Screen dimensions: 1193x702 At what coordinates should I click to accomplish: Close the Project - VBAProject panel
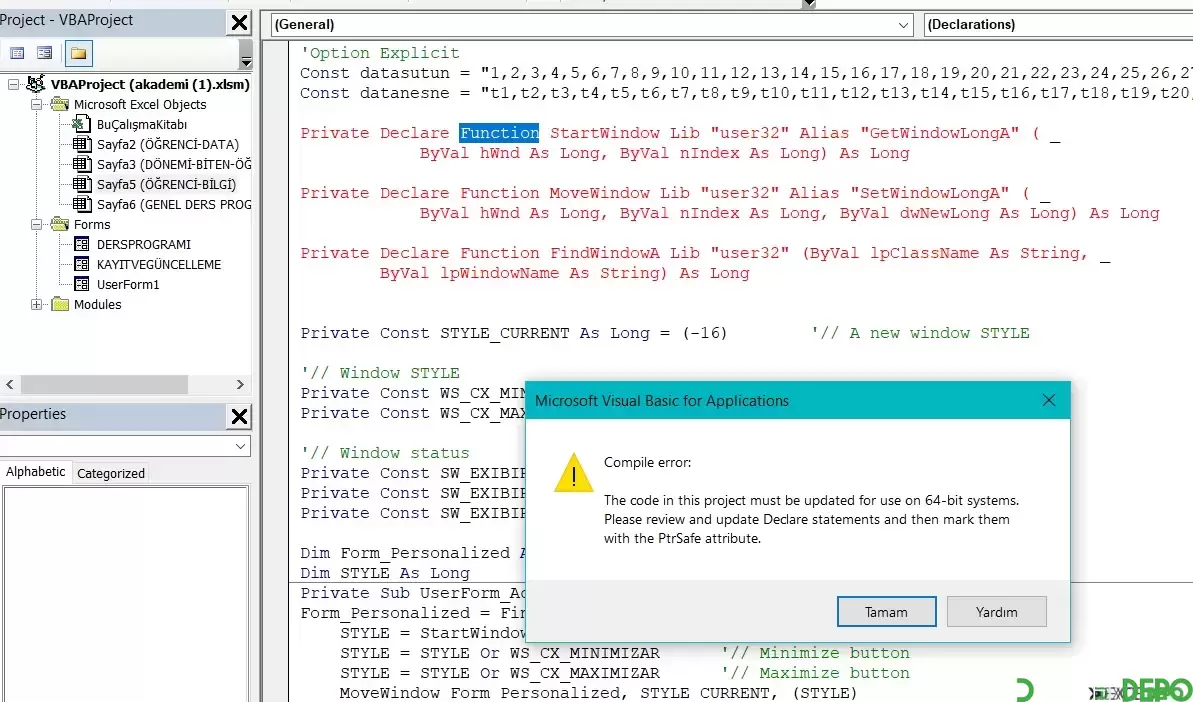(239, 23)
